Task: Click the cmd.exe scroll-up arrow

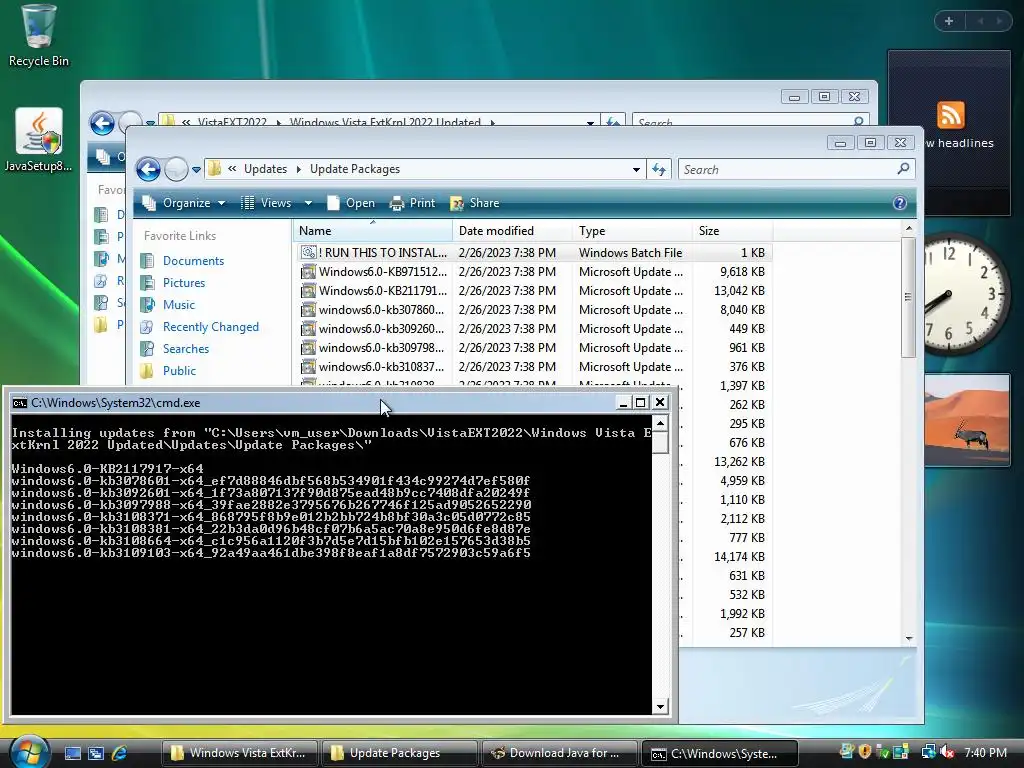Action: pos(660,424)
